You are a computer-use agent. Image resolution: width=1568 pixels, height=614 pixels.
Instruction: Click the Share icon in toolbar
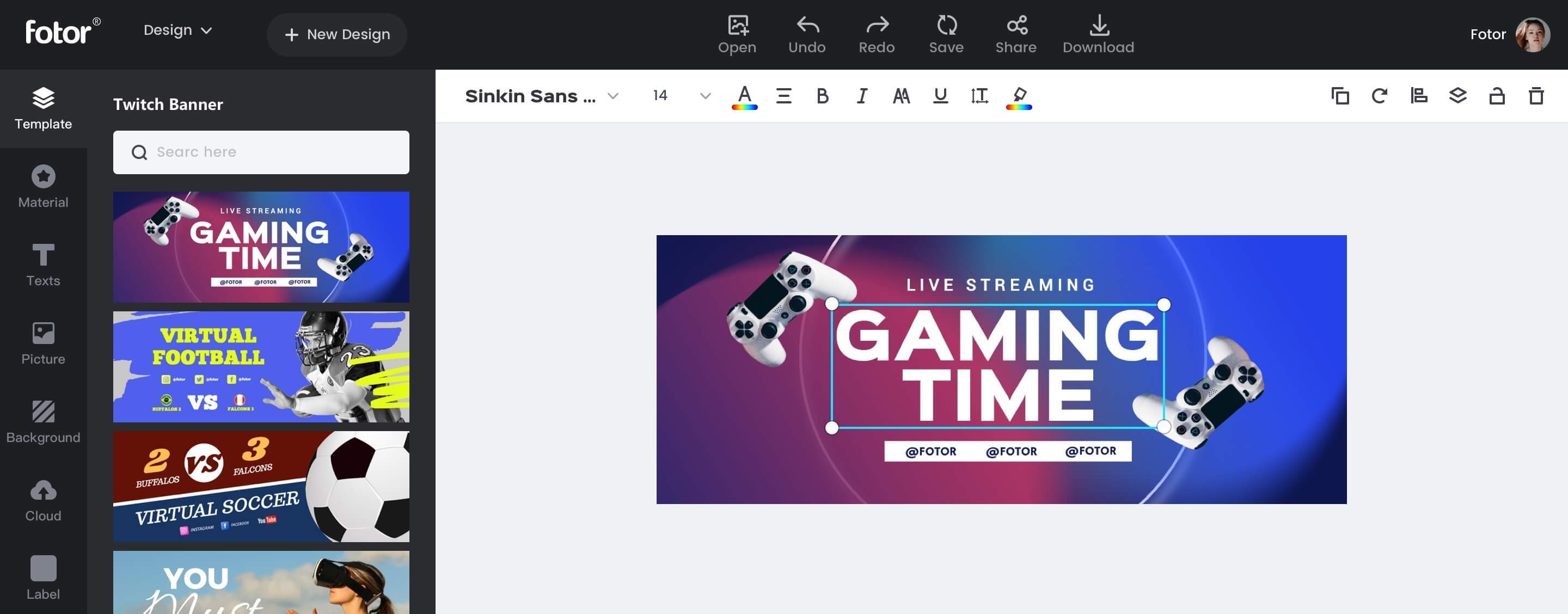1016,34
